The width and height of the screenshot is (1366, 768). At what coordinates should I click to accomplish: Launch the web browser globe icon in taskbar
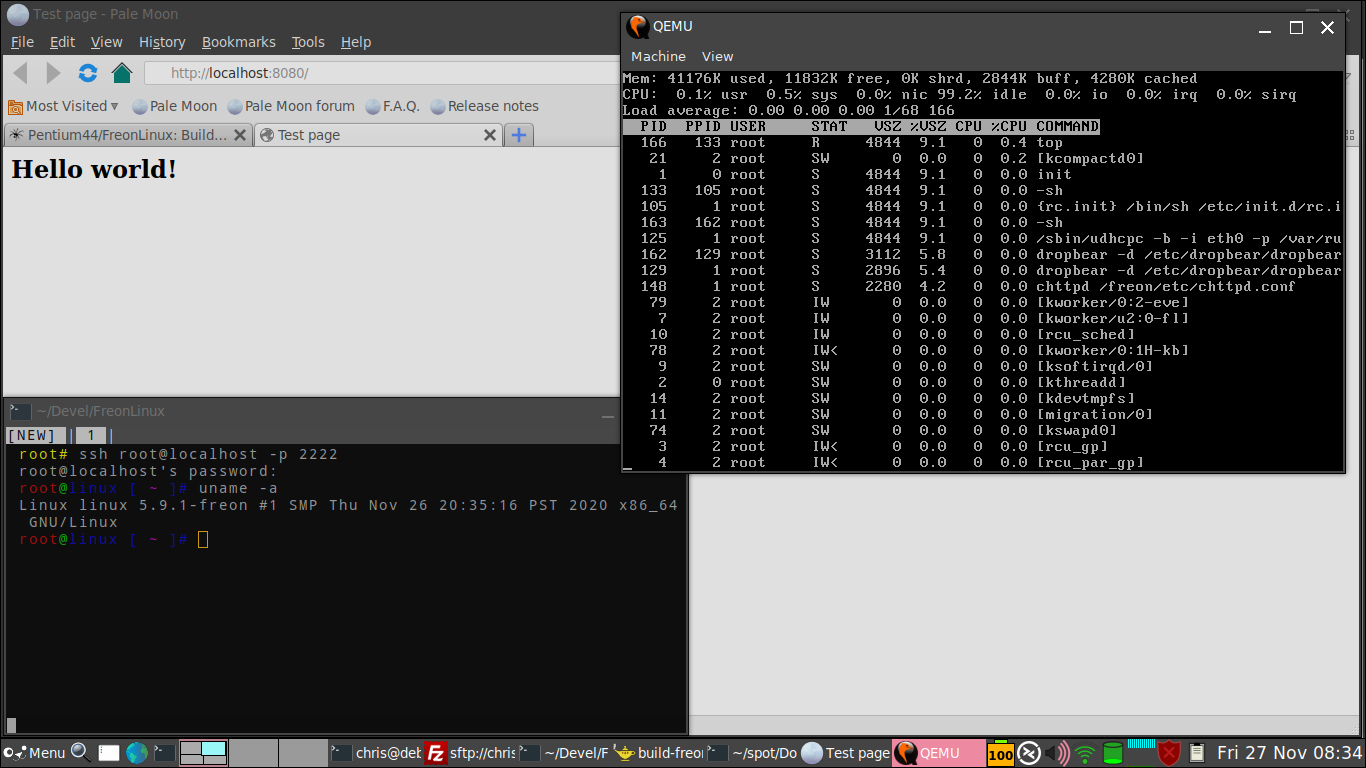pos(137,753)
